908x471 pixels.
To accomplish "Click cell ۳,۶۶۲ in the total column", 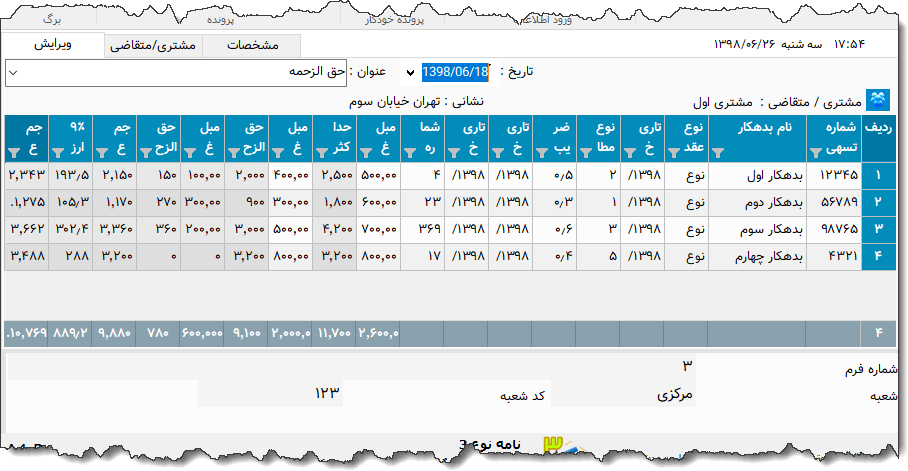I will 27,229.
